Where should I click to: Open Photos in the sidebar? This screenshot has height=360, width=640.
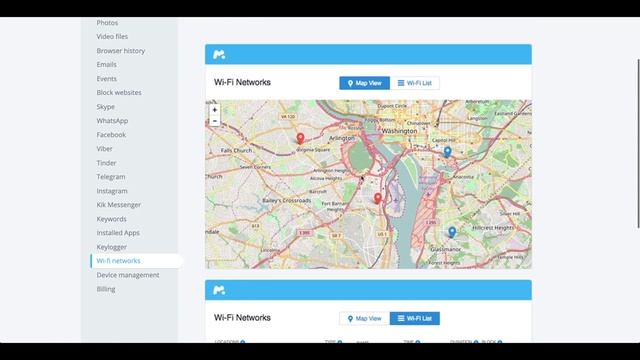[x=107, y=23]
